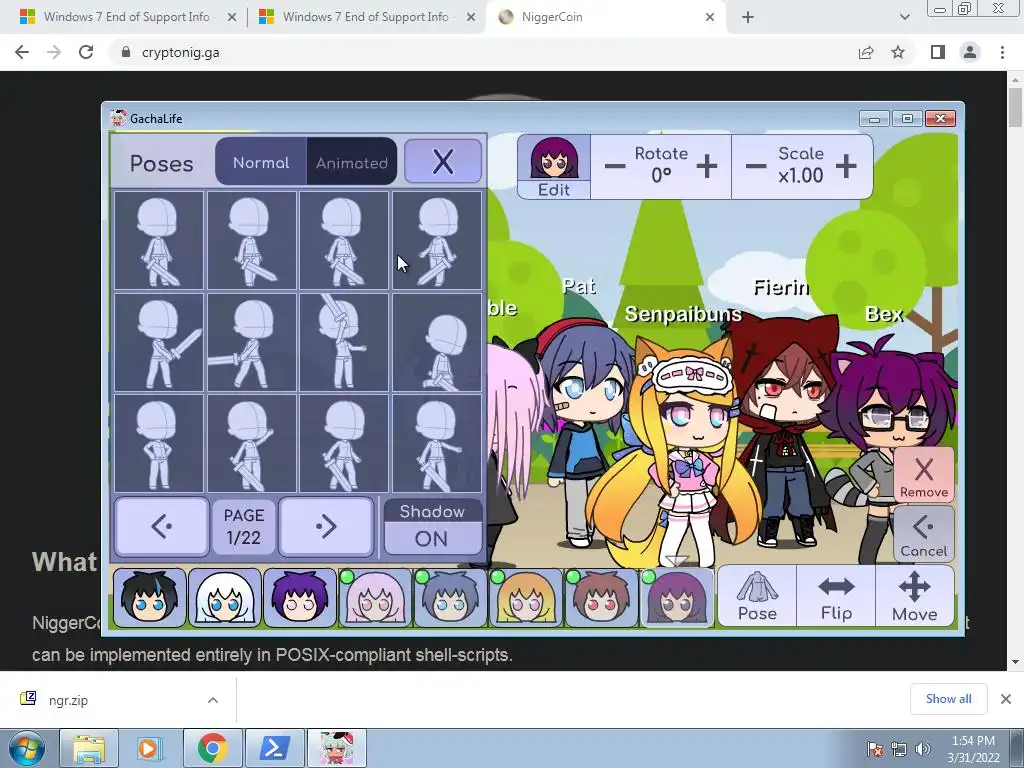This screenshot has height=768, width=1024.
Task: Increase scale with plus button
Action: tap(846, 167)
